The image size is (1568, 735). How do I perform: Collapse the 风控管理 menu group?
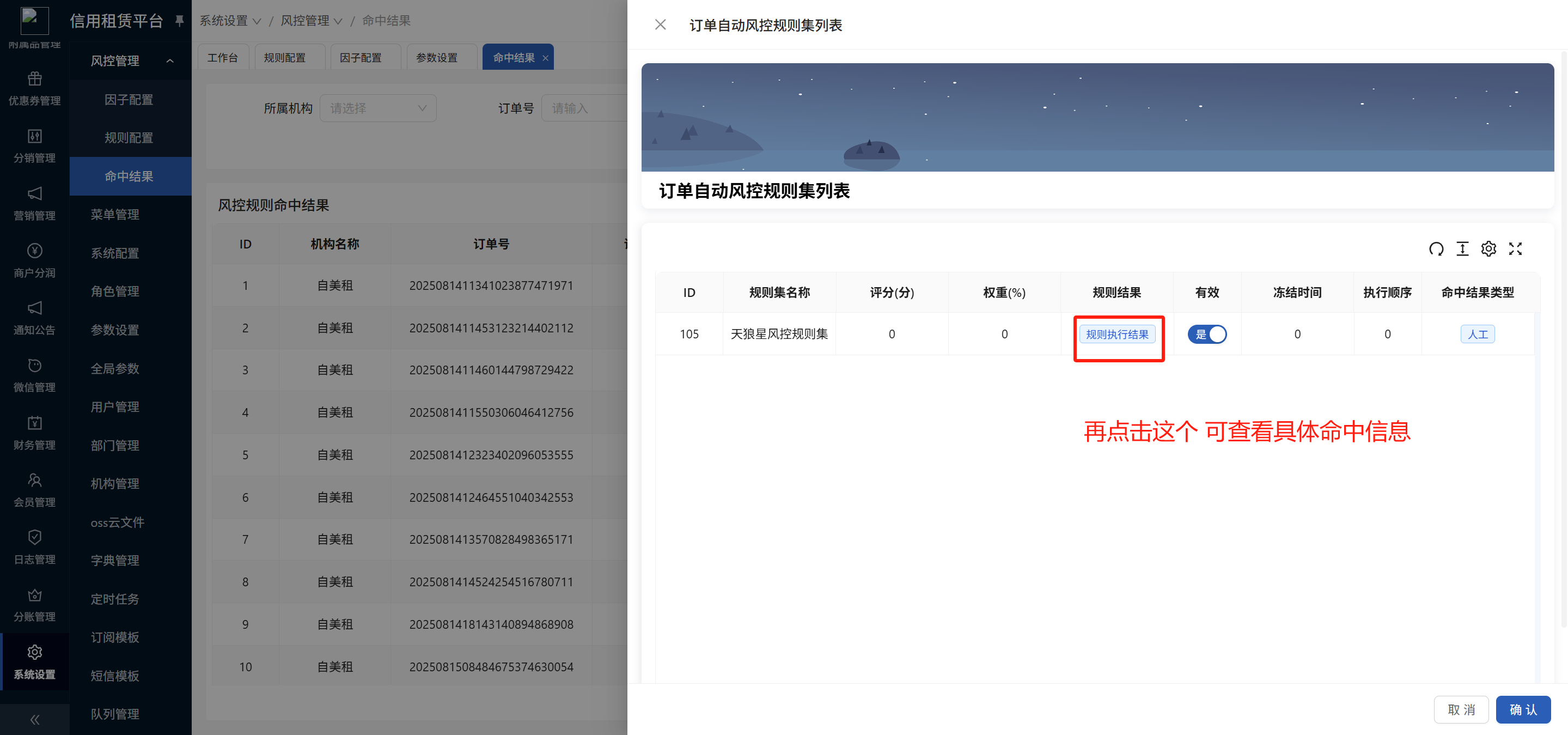(170, 61)
